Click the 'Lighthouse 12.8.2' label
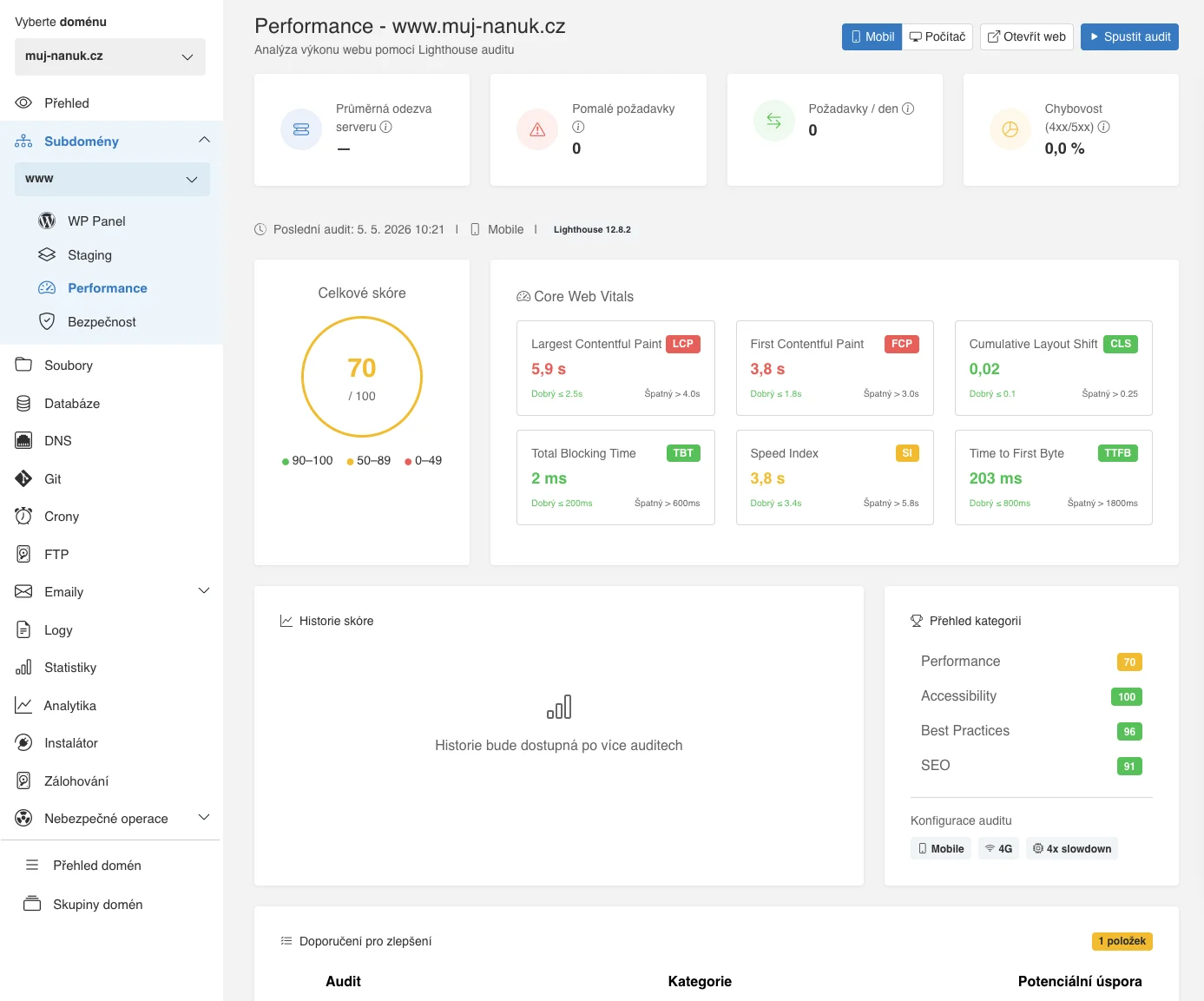 [x=592, y=230]
